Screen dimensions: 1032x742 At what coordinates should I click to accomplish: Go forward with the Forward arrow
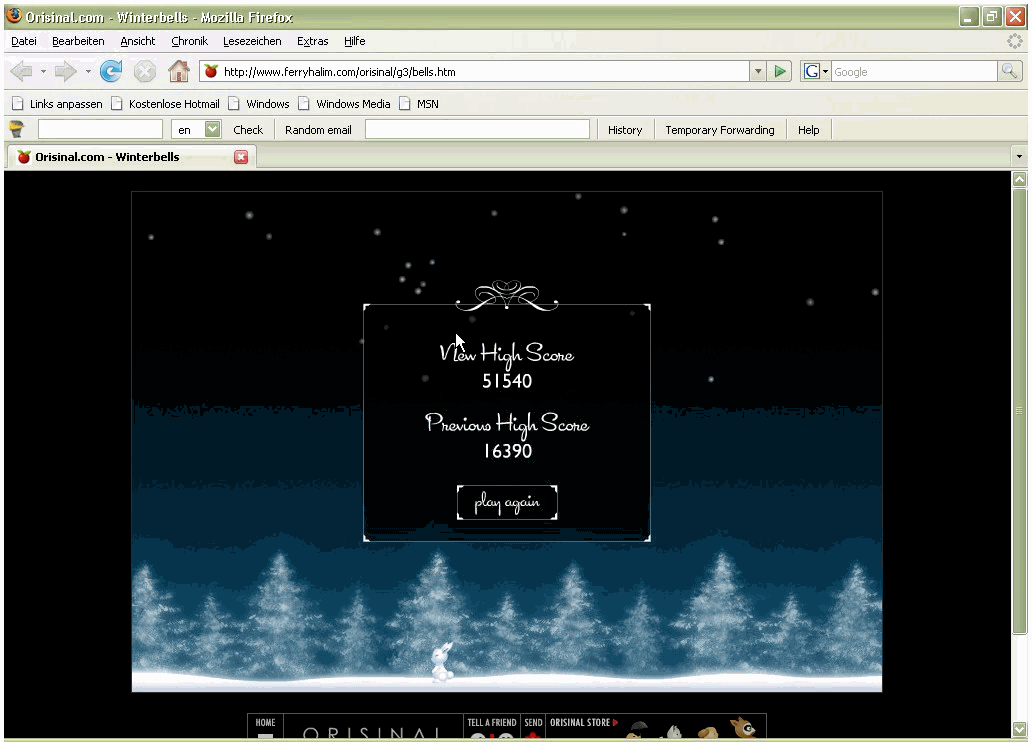[65, 71]
